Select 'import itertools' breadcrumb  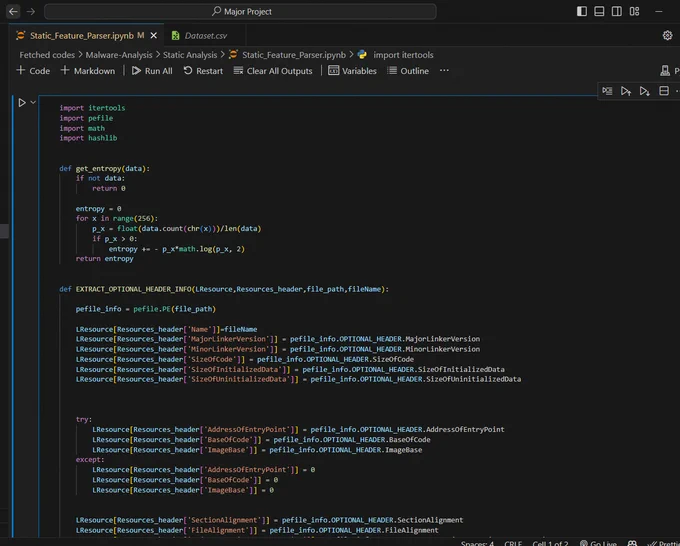pyautogui.click(x=403, y=55)
